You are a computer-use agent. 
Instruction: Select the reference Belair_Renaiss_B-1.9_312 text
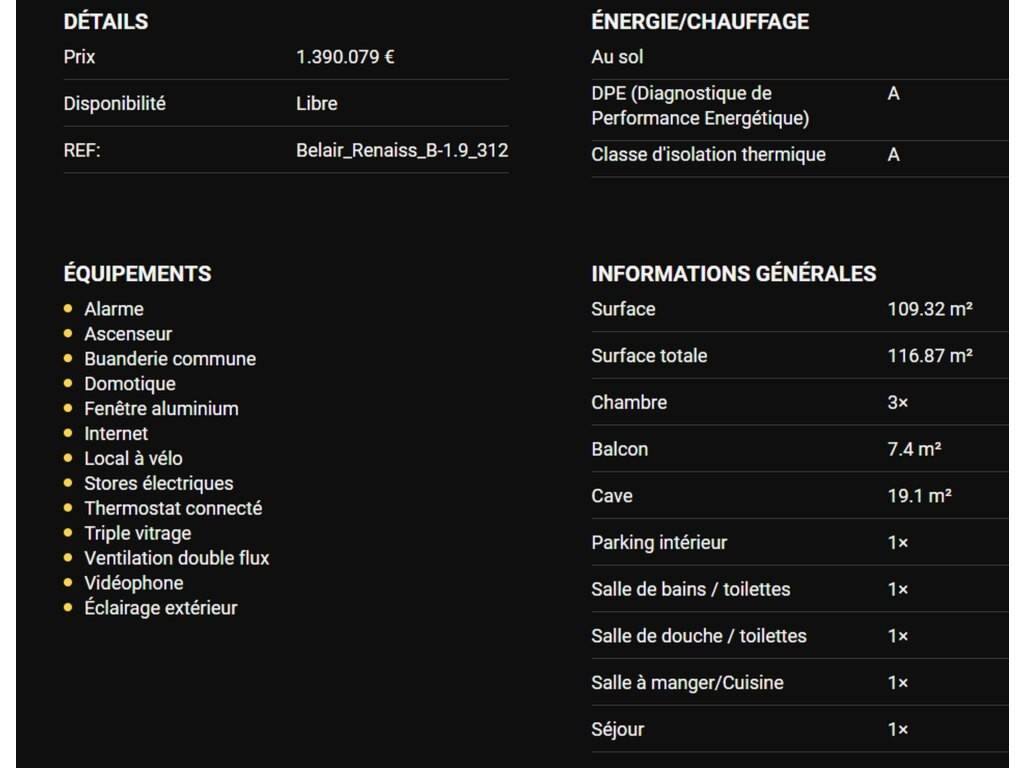(402, 150)
